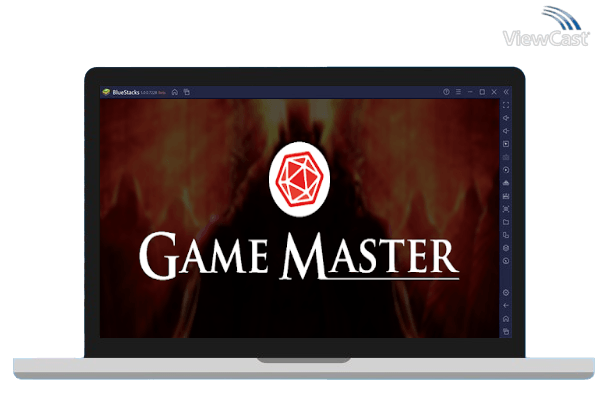Click the volume down icon

(506, 131)
